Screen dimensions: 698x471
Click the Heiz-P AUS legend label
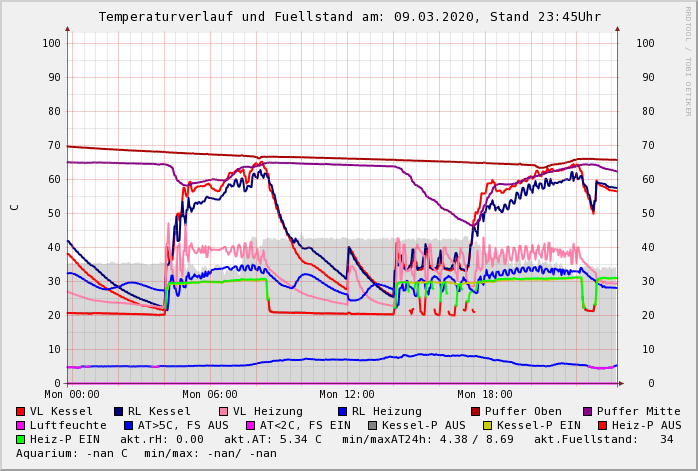pyautogui.click(x=646, y=425)
